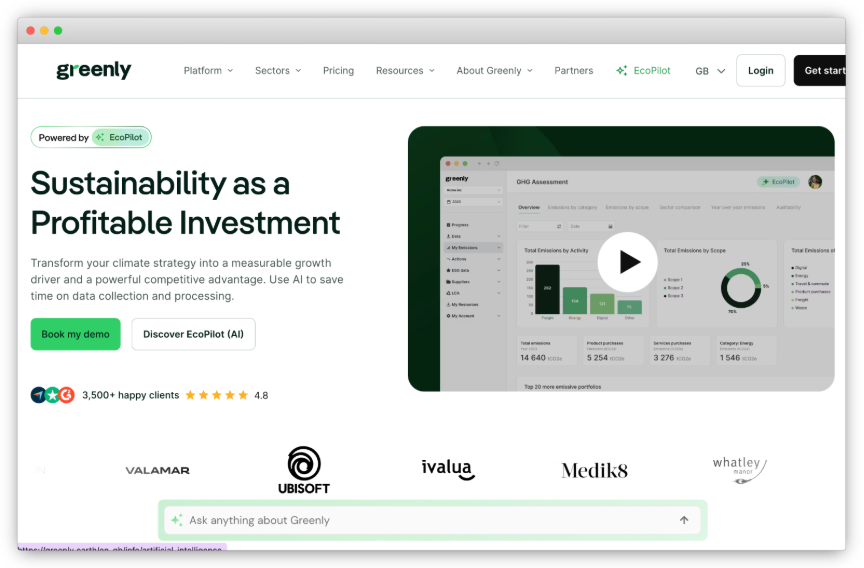Click the EcoPilot badge in the video preview
This screenshot has width=864, height=568.
[779, 182]
